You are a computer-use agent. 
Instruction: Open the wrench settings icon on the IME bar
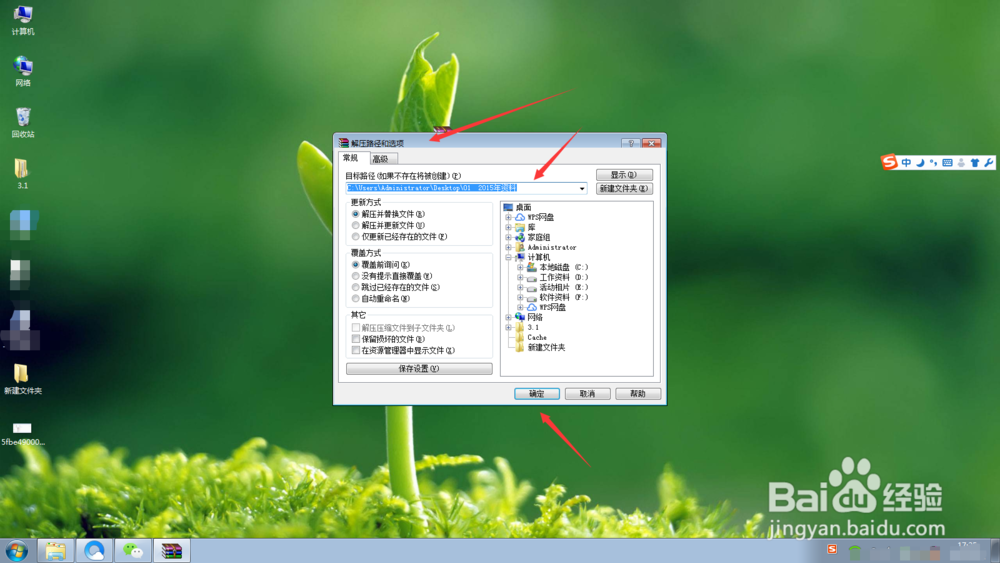[989, 163]
